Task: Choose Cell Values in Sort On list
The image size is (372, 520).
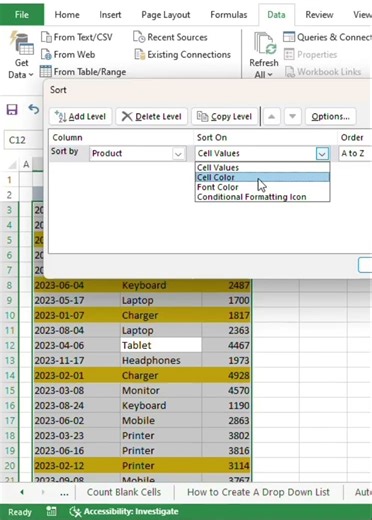Action: coord(262,167)
